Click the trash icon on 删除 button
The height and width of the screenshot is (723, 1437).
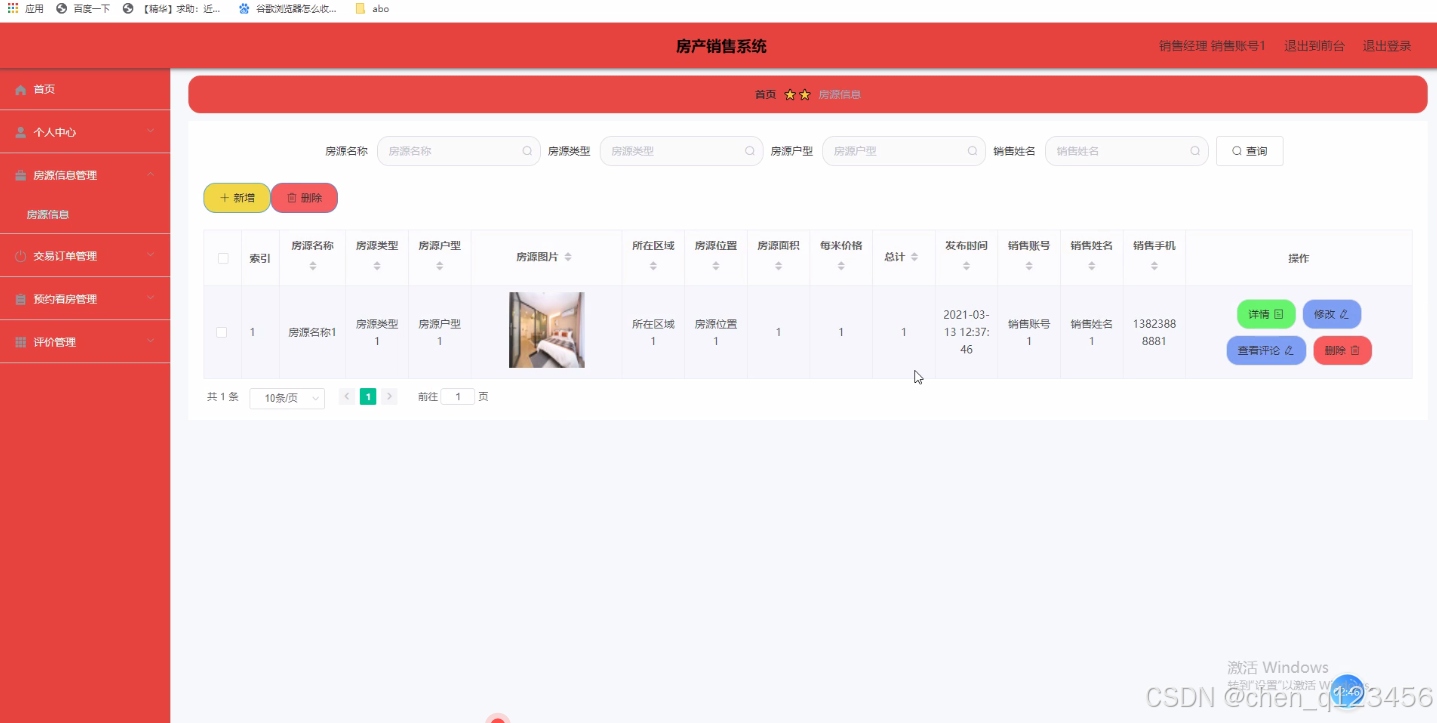pyautogui.click(x=290, y=197)
